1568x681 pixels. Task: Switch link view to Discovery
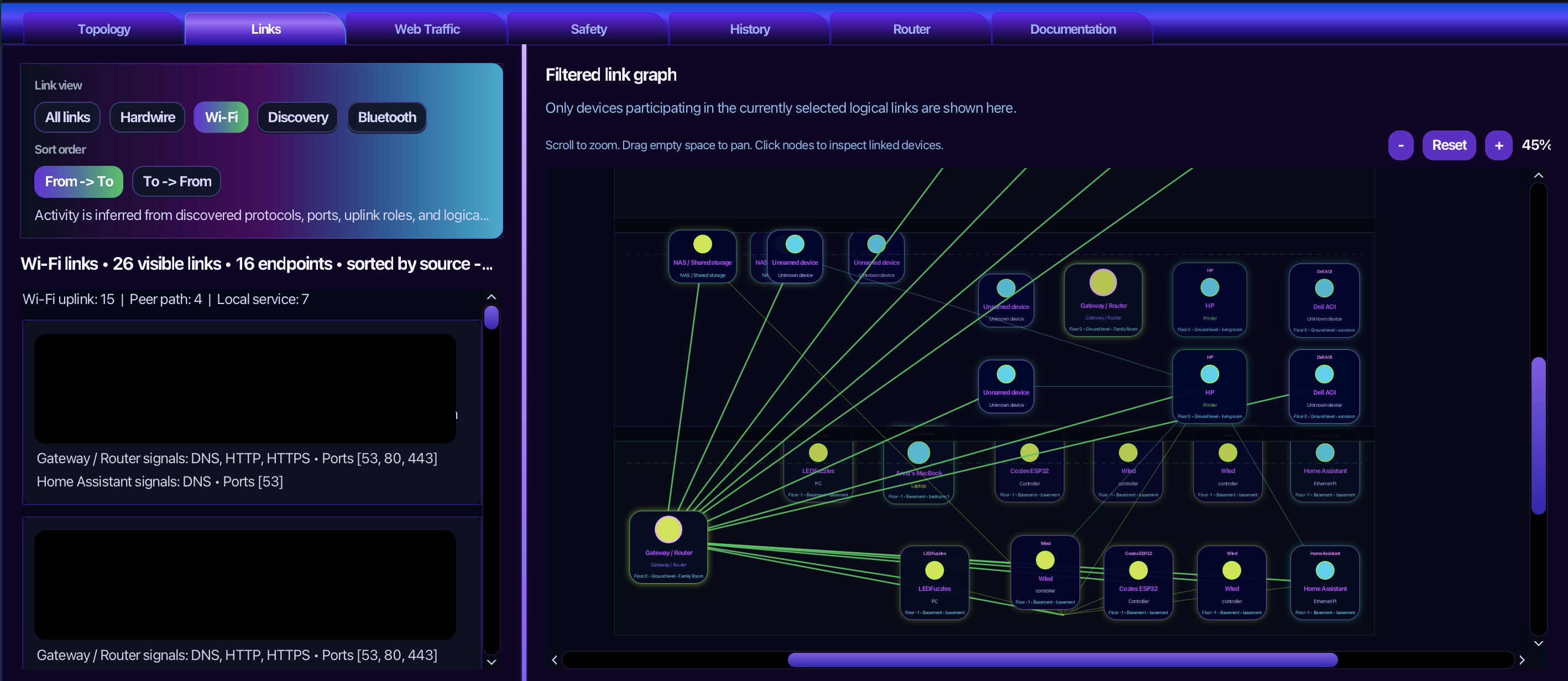[297, 117]
